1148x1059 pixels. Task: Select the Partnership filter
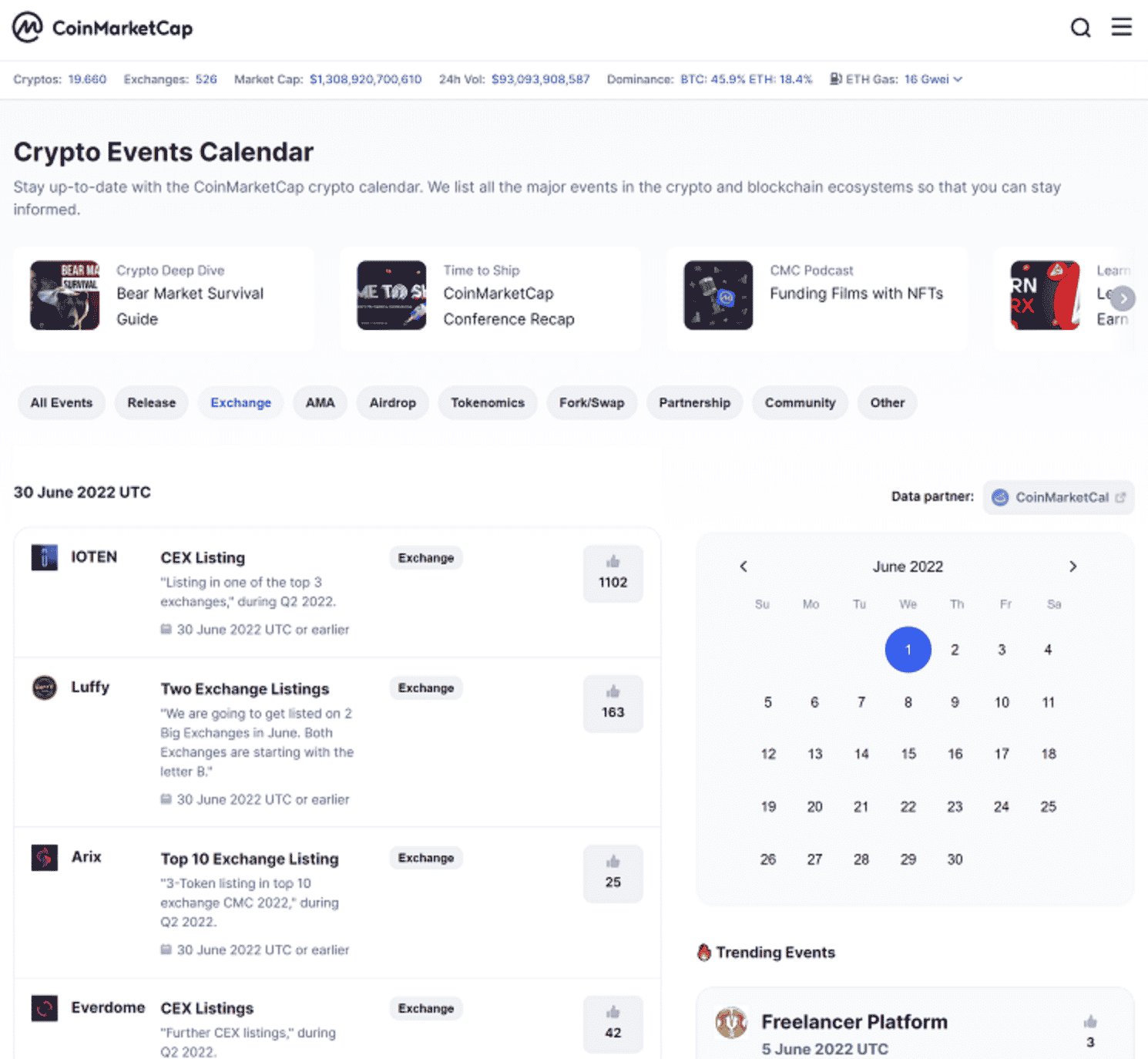click(x=695, y=403)
